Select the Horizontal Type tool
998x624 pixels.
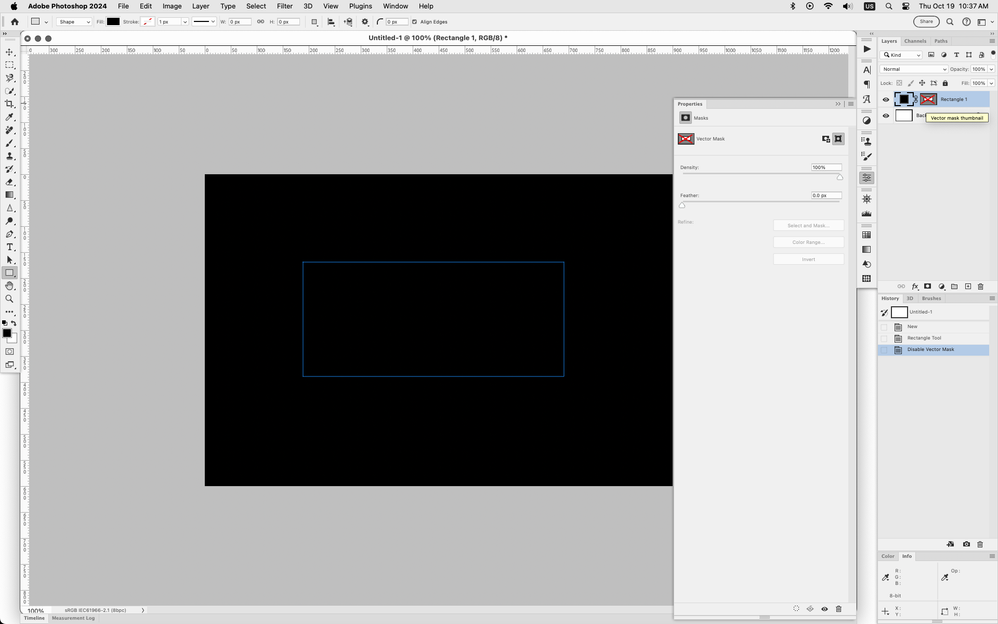10,247
